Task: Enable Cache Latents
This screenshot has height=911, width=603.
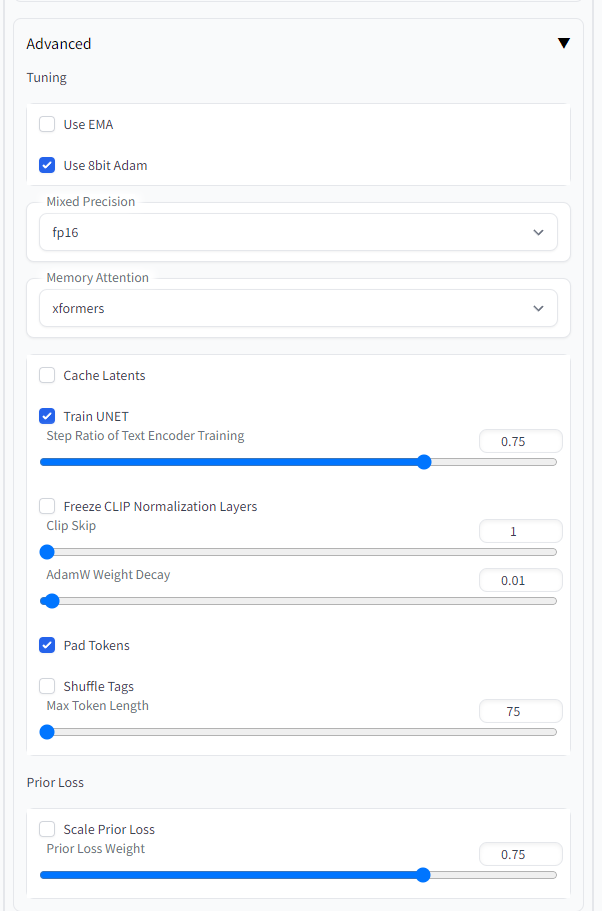Action: [47, 375]
